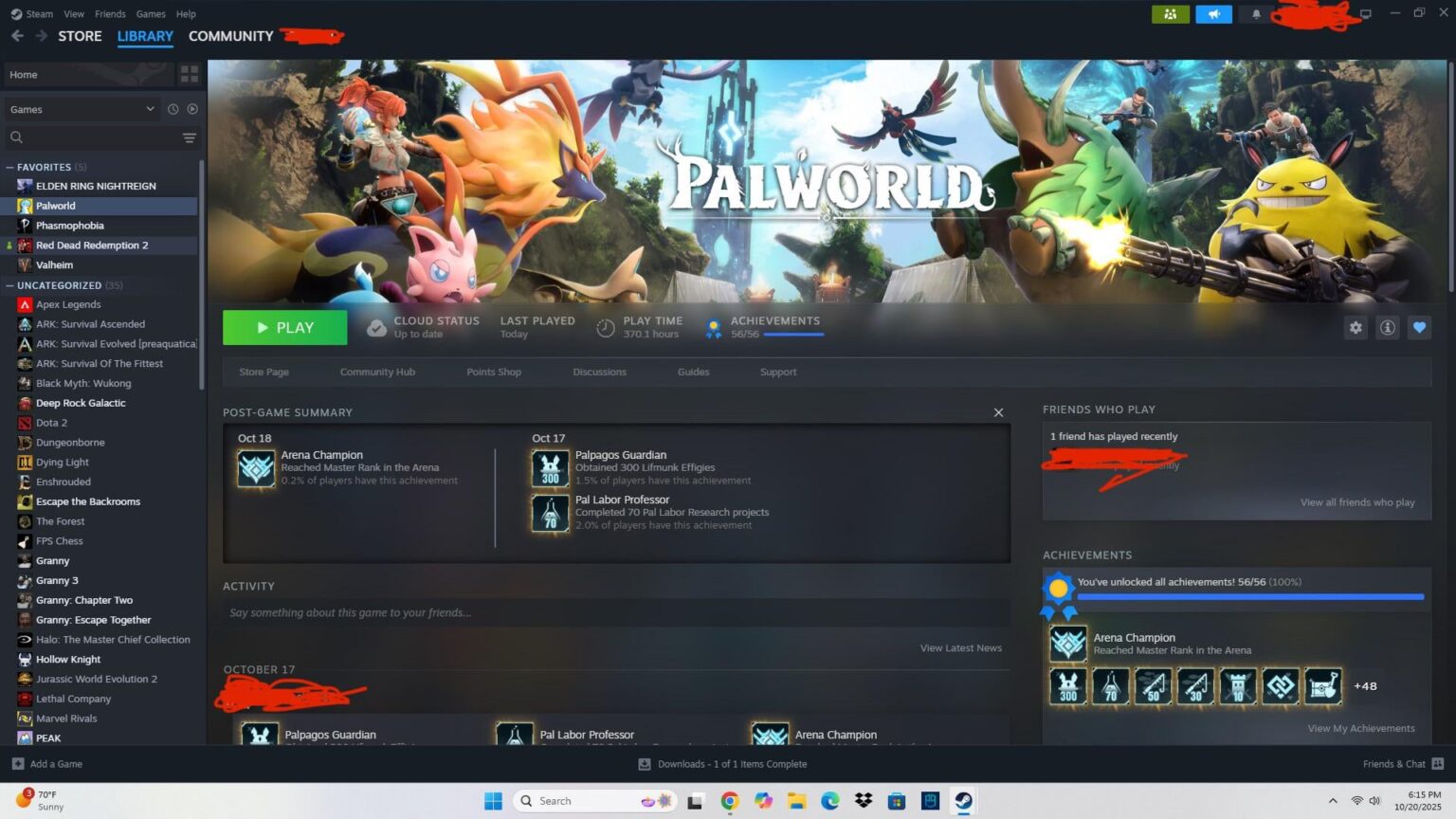Open the notifications bell
Image resolution: width=1456 pixels, height=819 pixels.
click(1256, 14)
